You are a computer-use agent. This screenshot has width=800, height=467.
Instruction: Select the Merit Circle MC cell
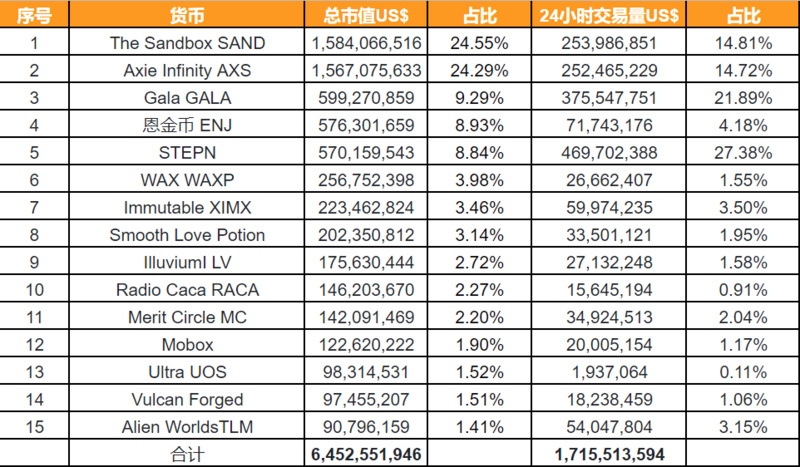click(187, 317)
